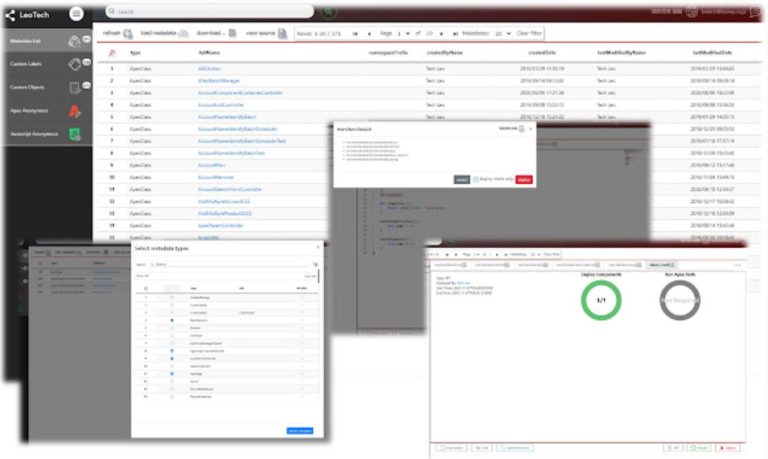This screenshot has width=768, height=459.
Task: Click the hamburger menu button beside LeoTech
Action: tap(76, 13)
